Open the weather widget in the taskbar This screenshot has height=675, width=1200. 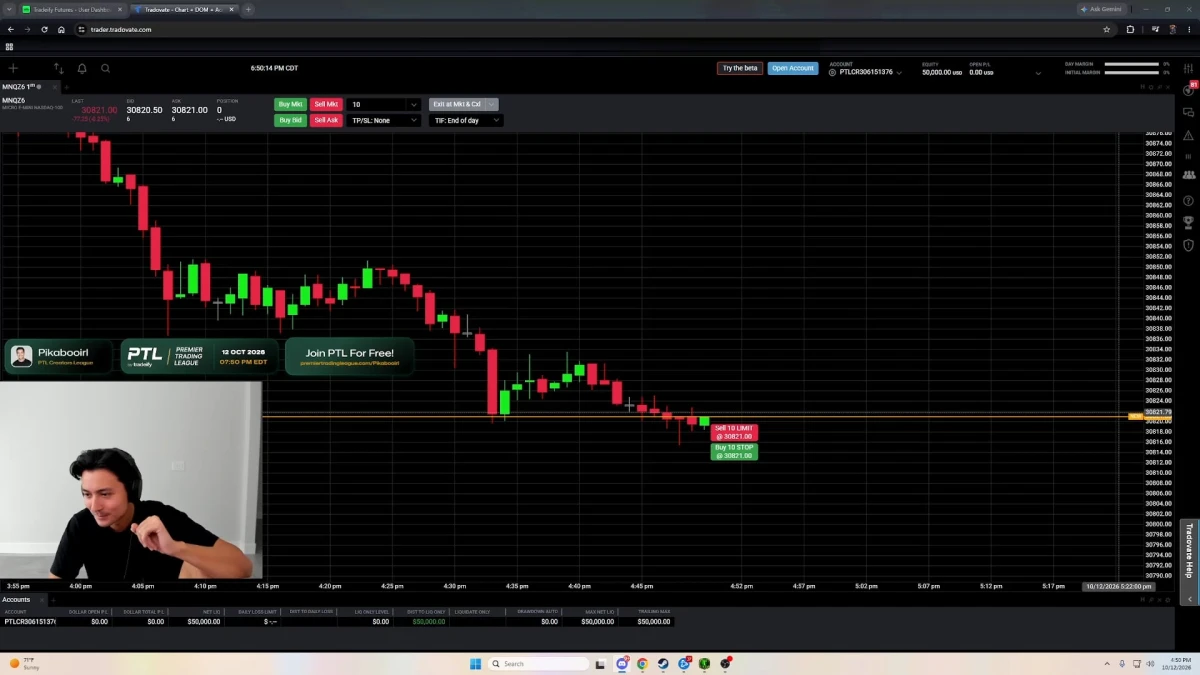[24, 663]
